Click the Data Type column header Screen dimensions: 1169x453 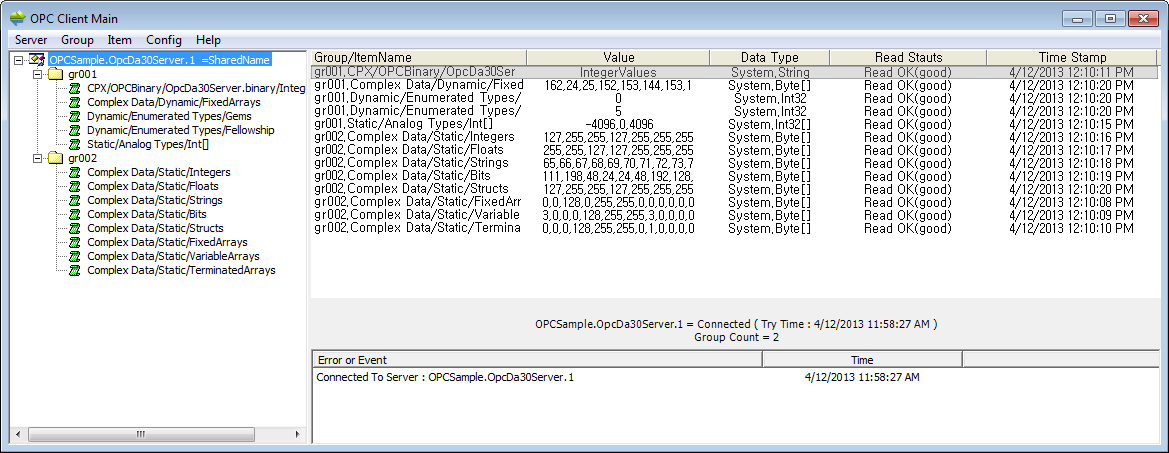[x=769, y=58]
